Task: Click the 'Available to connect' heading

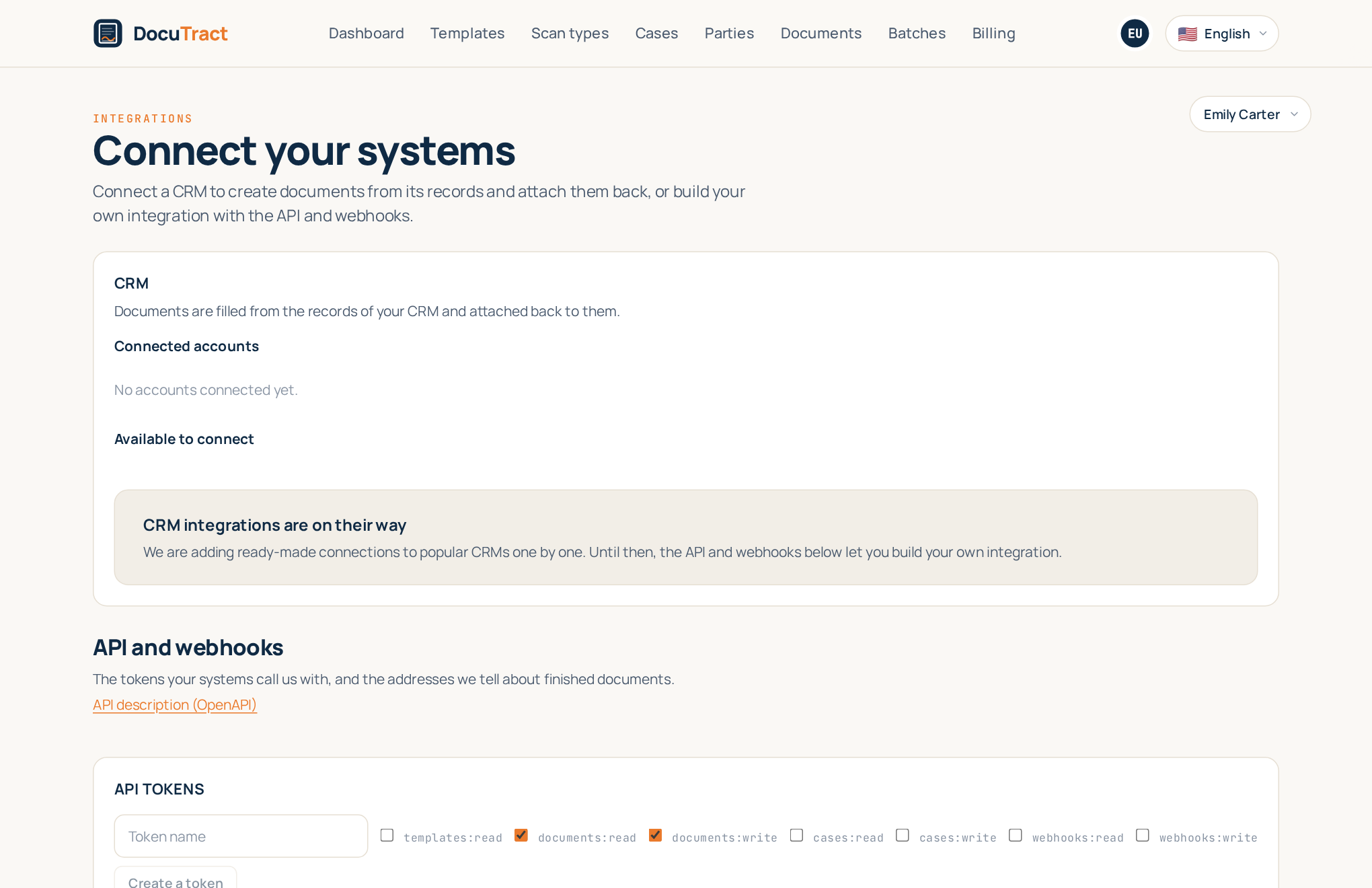Action: point(184,439)
